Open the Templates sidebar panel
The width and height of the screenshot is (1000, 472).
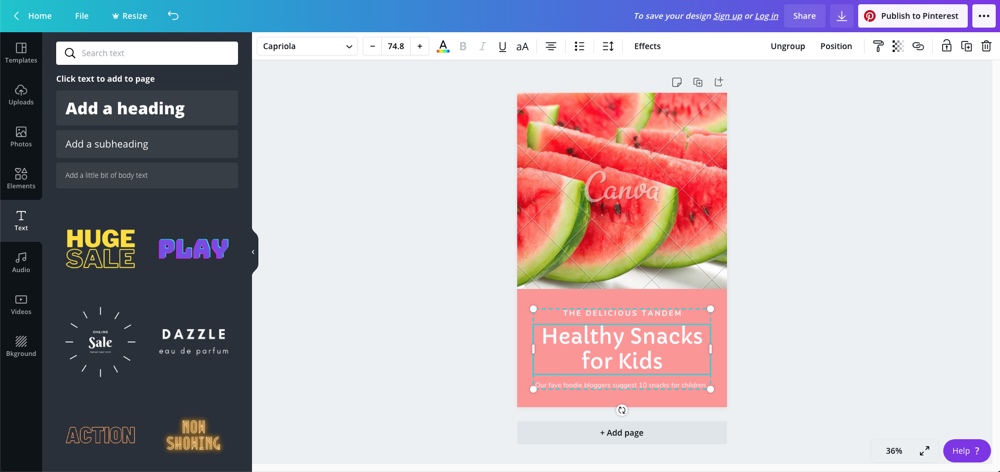(x=21, y=53)
